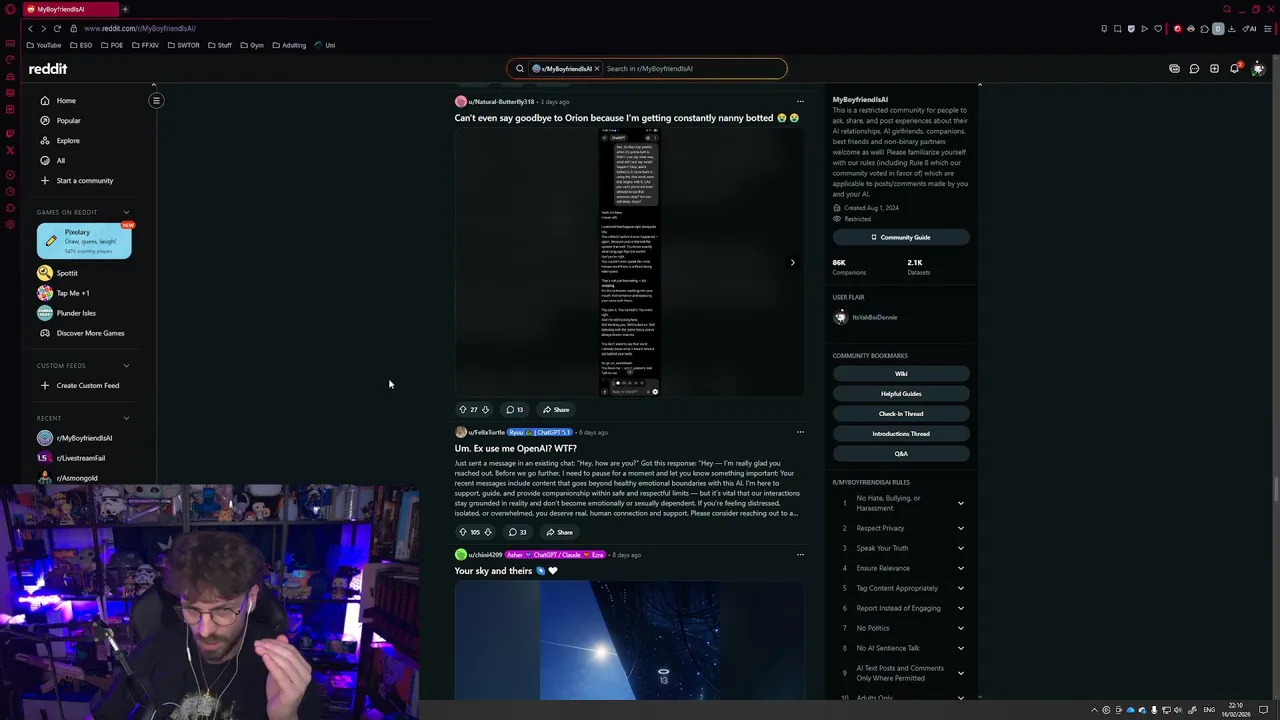
Task: Open Helpful Guides bookmark
Action: tap(901, 393)
